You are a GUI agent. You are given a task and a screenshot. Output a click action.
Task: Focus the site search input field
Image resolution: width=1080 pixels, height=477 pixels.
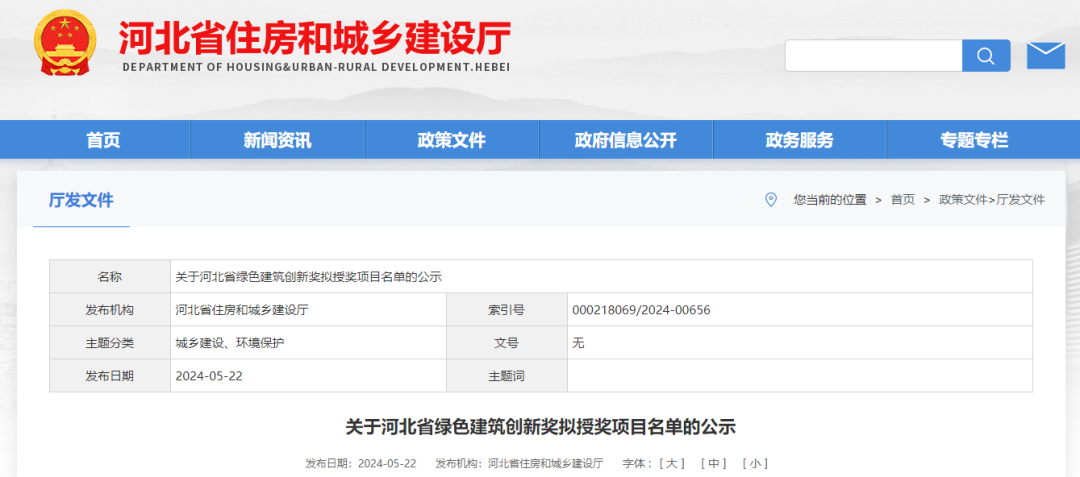pos(873,56)
